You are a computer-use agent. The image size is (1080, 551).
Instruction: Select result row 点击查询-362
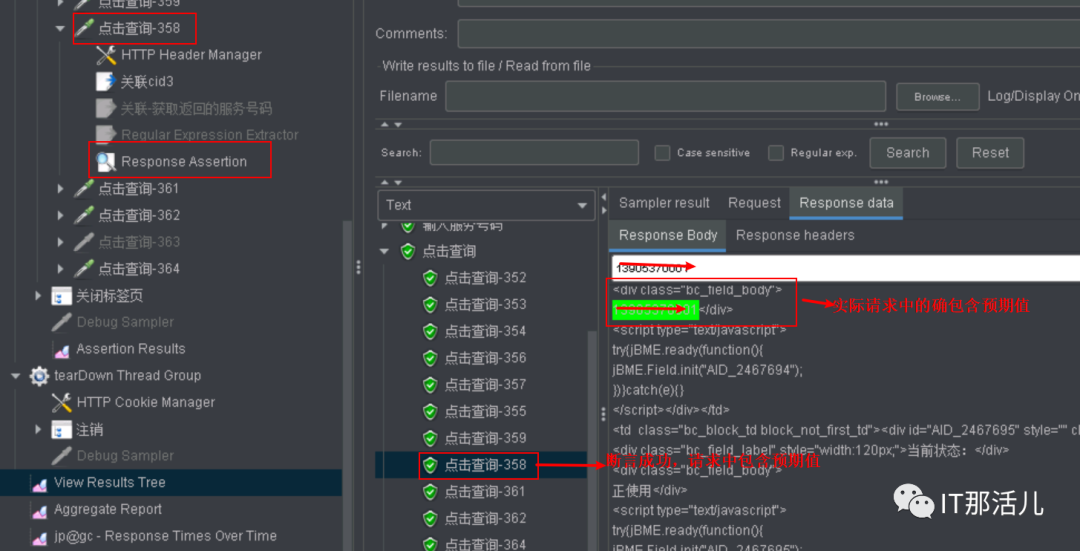[x=484, y=519]
